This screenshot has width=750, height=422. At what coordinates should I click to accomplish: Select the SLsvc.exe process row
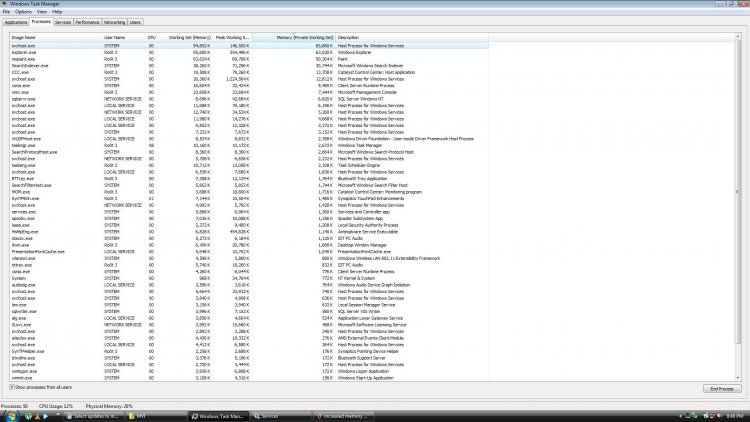249,325
